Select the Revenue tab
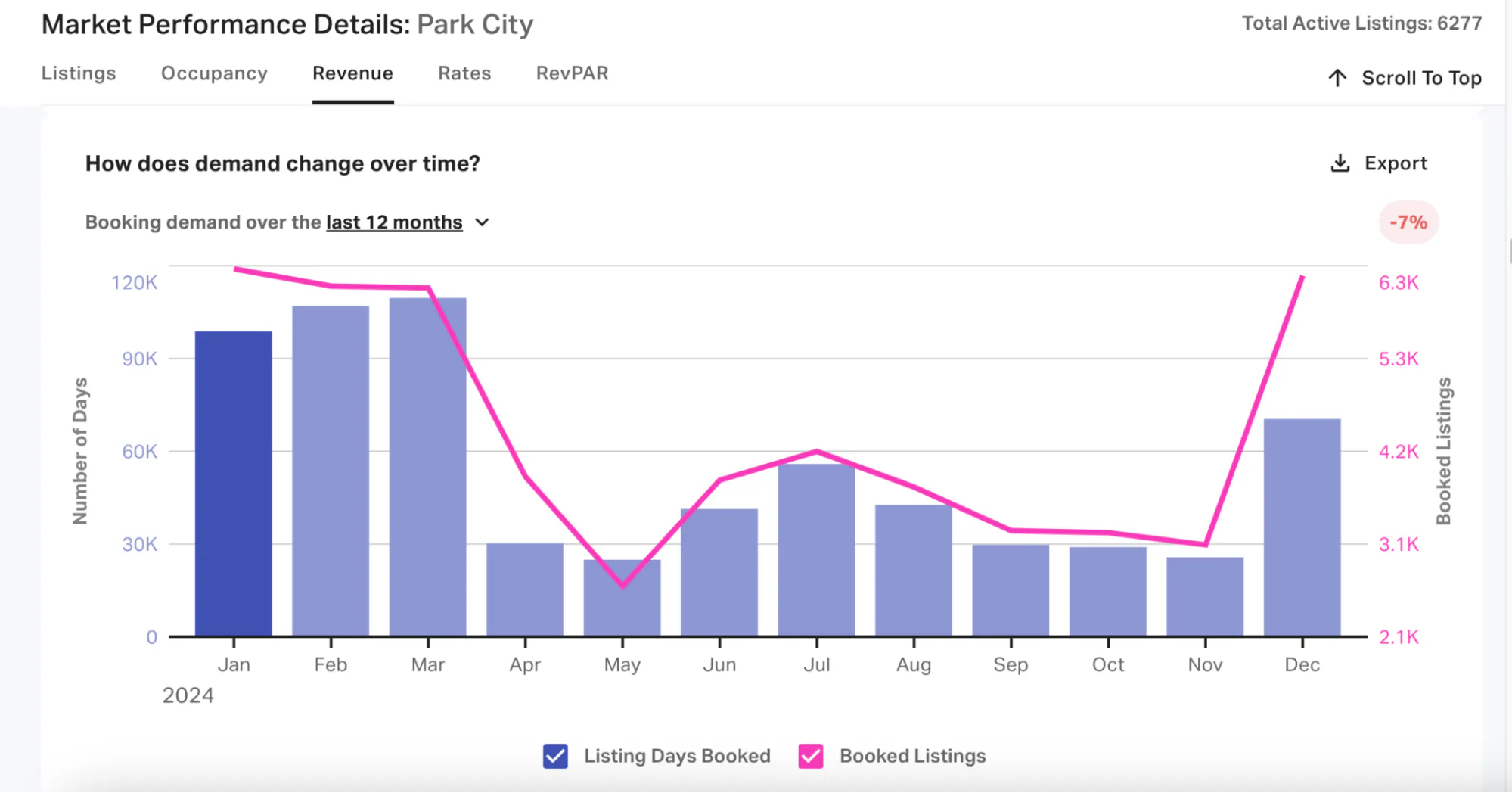This screenshot has height=793, width=1512. click(x=352, y=73)
